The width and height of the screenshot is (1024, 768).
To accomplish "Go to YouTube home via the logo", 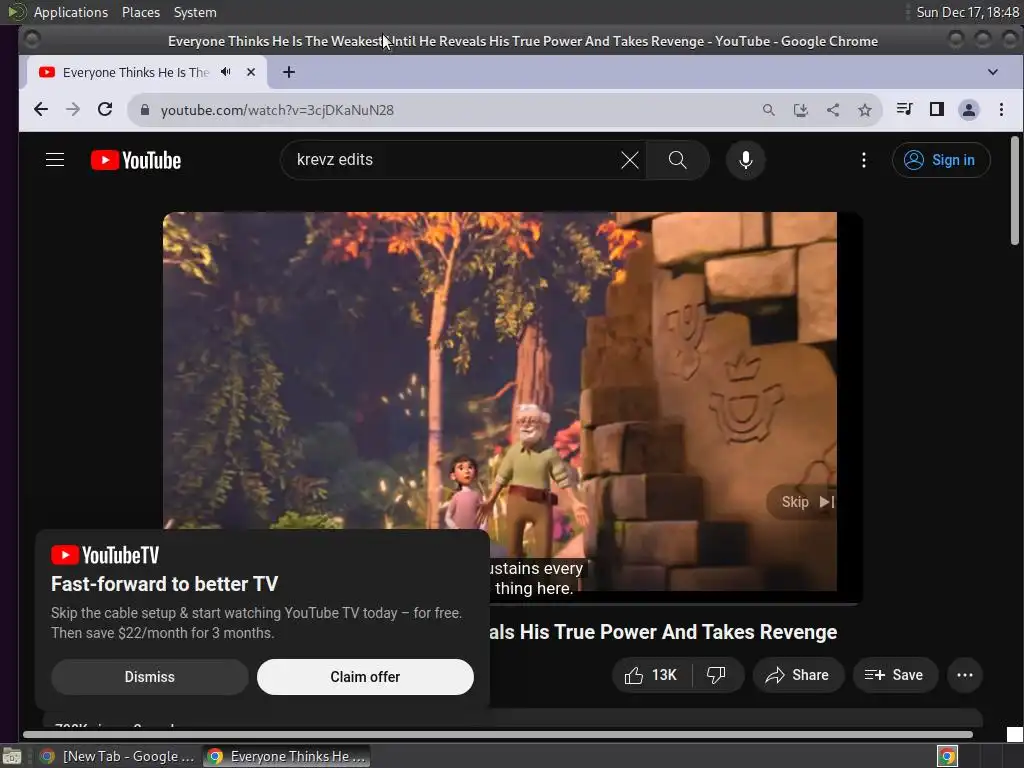I will [x=136, y=160].
